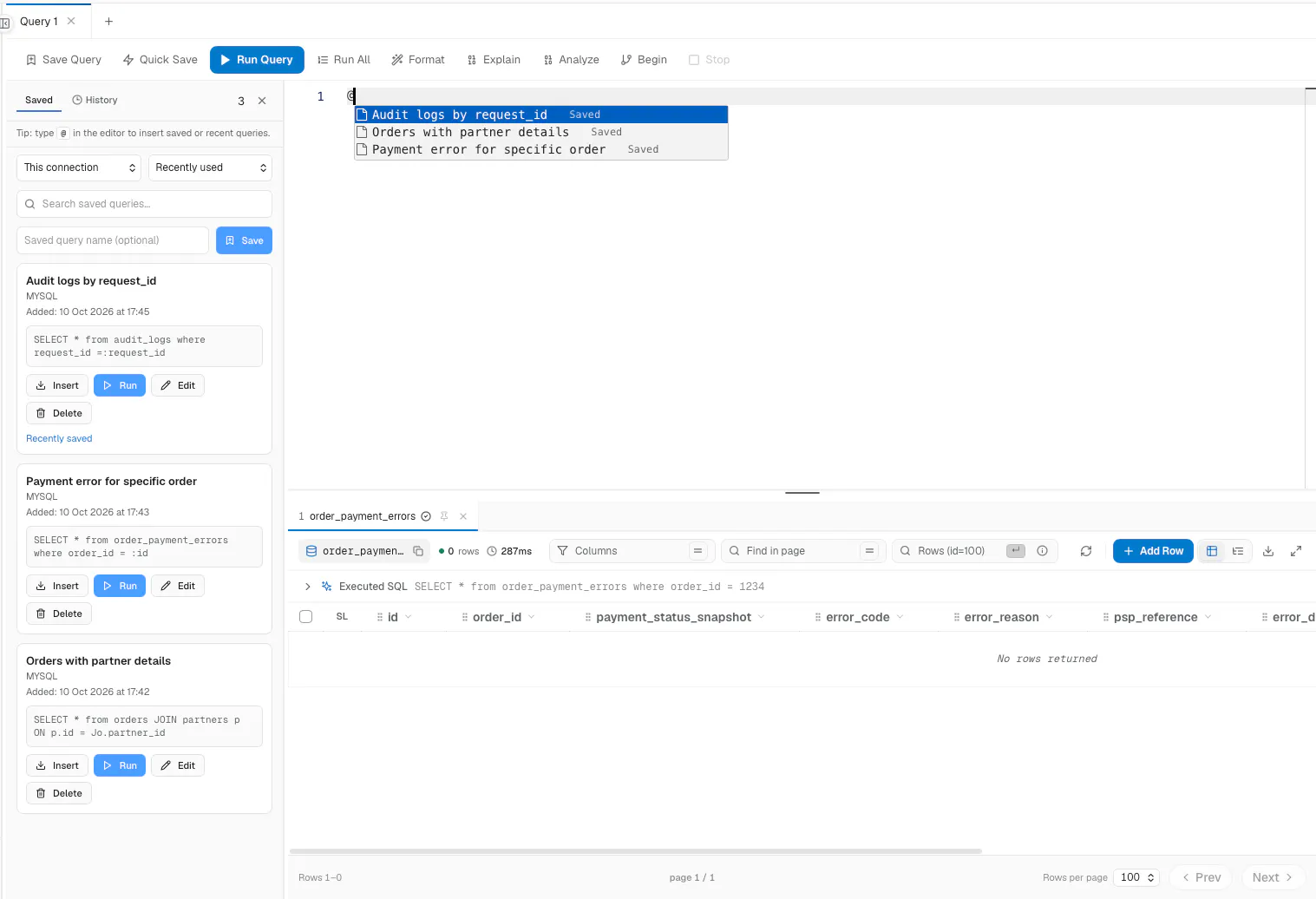Click Explain in the toolbar

(494, 60)
